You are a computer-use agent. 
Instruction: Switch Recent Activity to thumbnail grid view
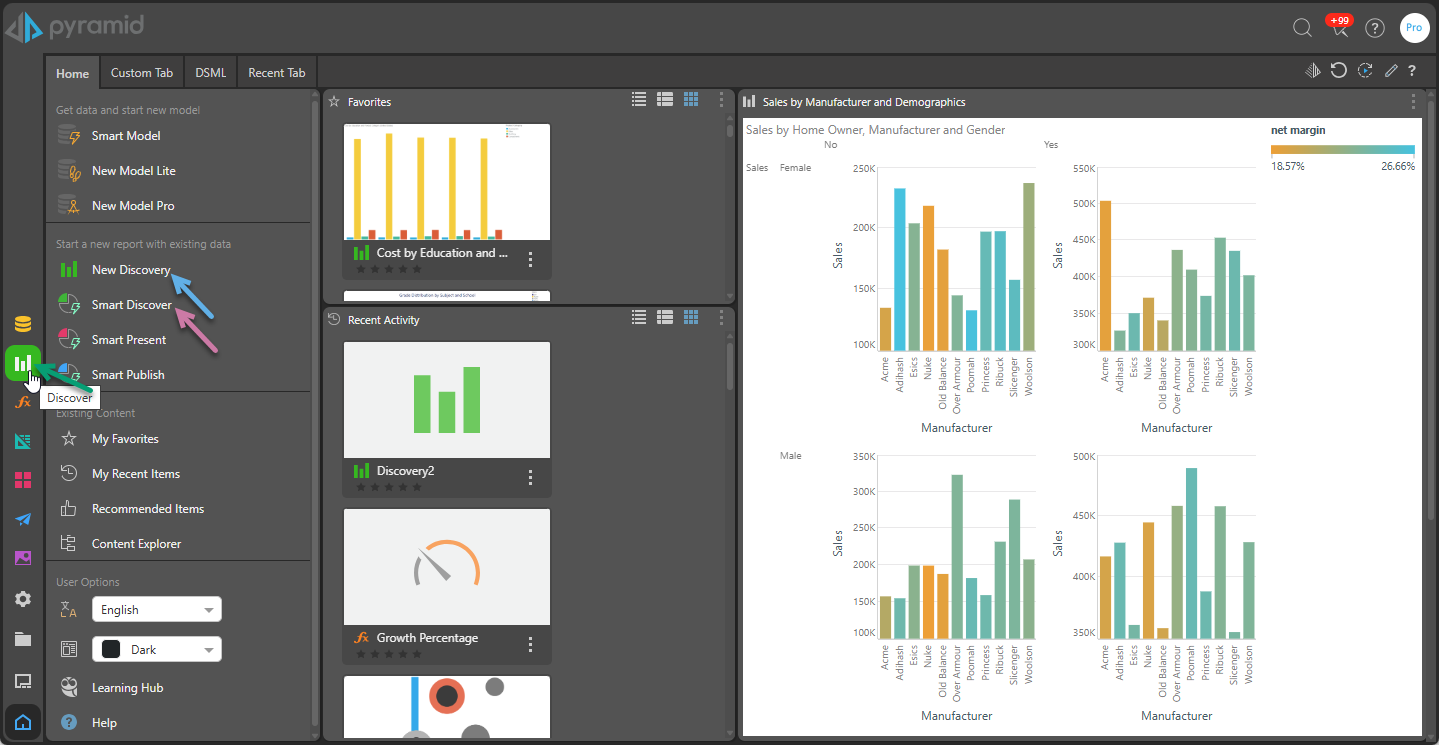tap(691, 317)
